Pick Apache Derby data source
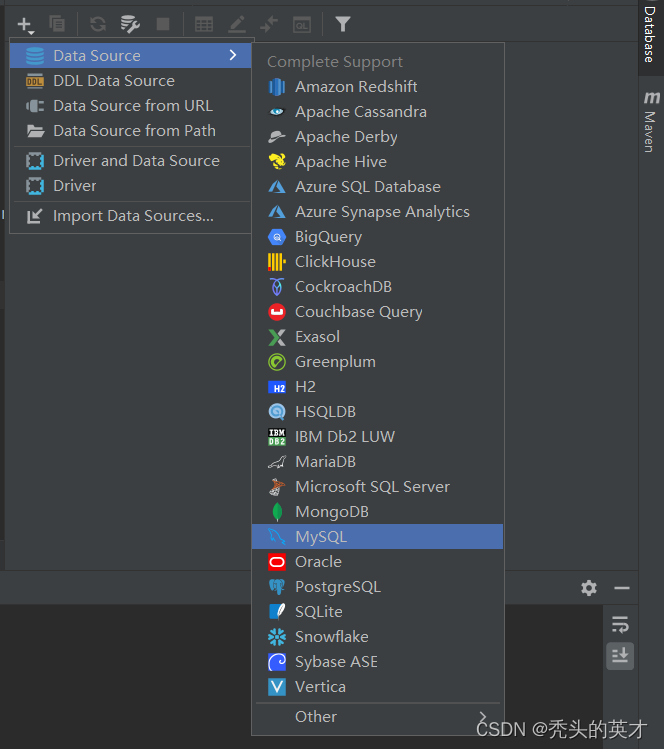Viewport: 664px width, 749px height. 377,137
